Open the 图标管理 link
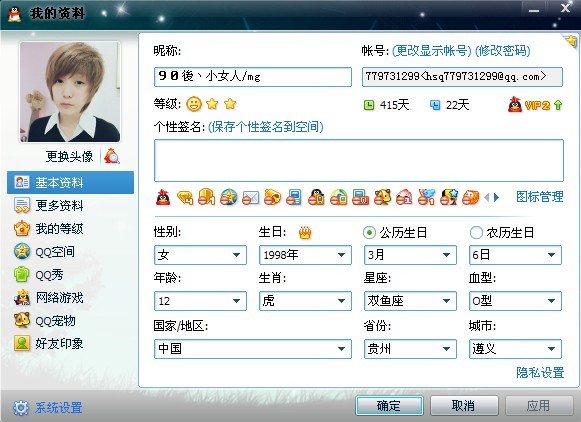The height and width of the screenshot is (422, 581). pyautogui.click(x=540, y=197)
